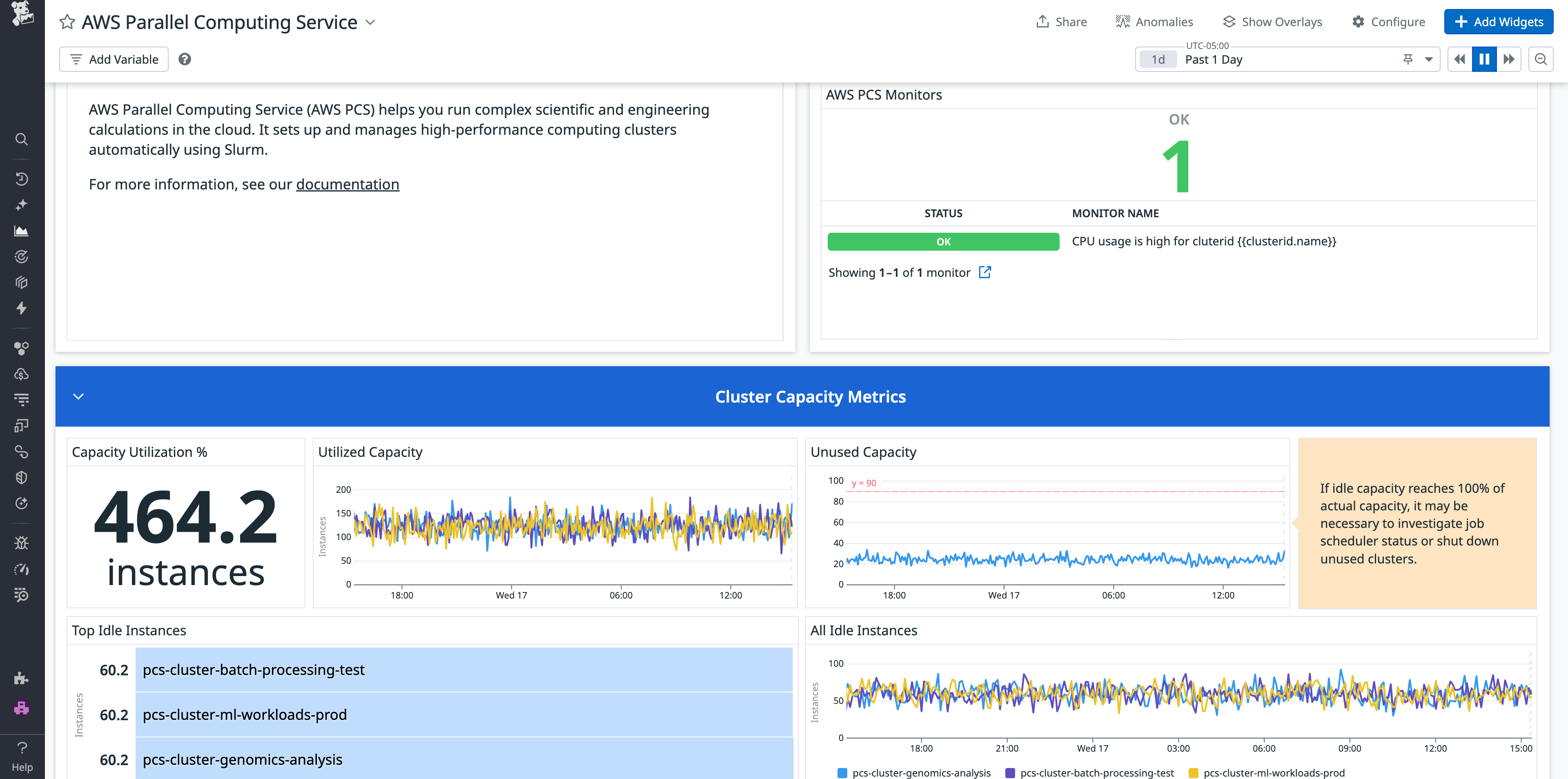
Task: Open the time range dropdown arrow
Action: pos(1428,59)
